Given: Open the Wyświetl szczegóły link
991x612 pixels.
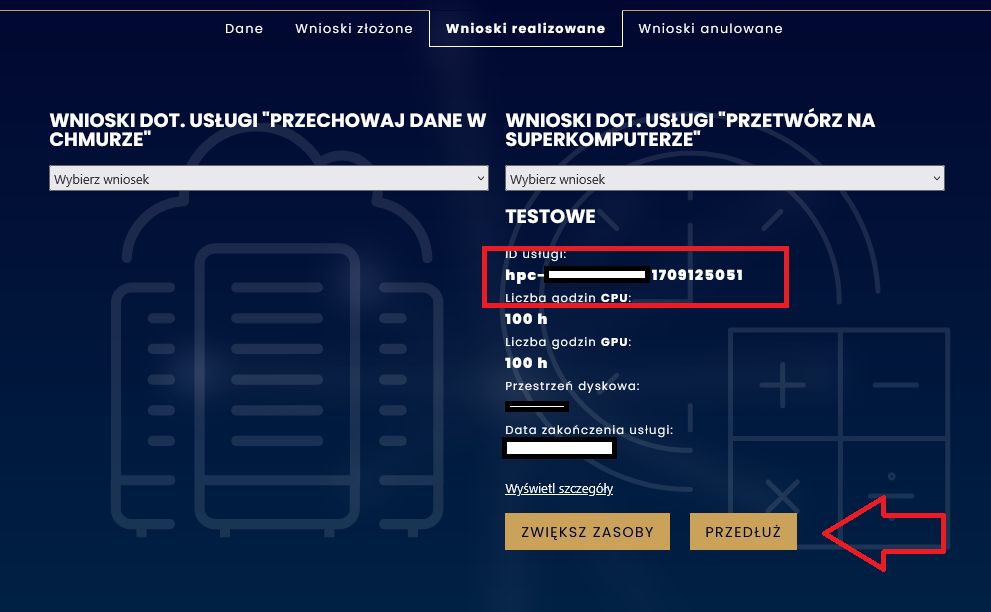Looking at the screenshot, I should [559, 489].
